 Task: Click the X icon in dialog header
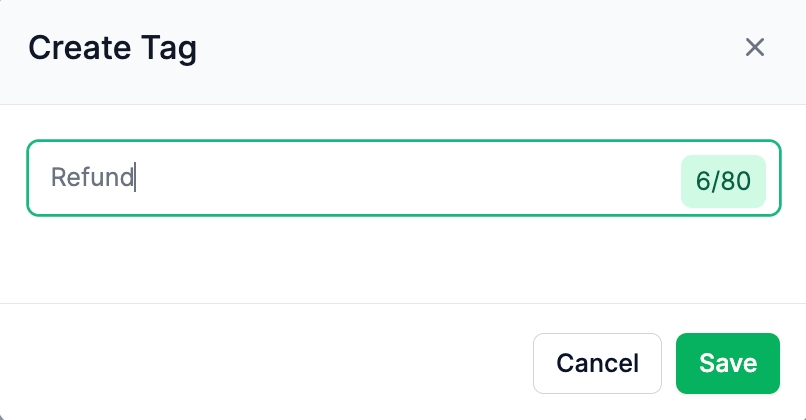point(755,47)
